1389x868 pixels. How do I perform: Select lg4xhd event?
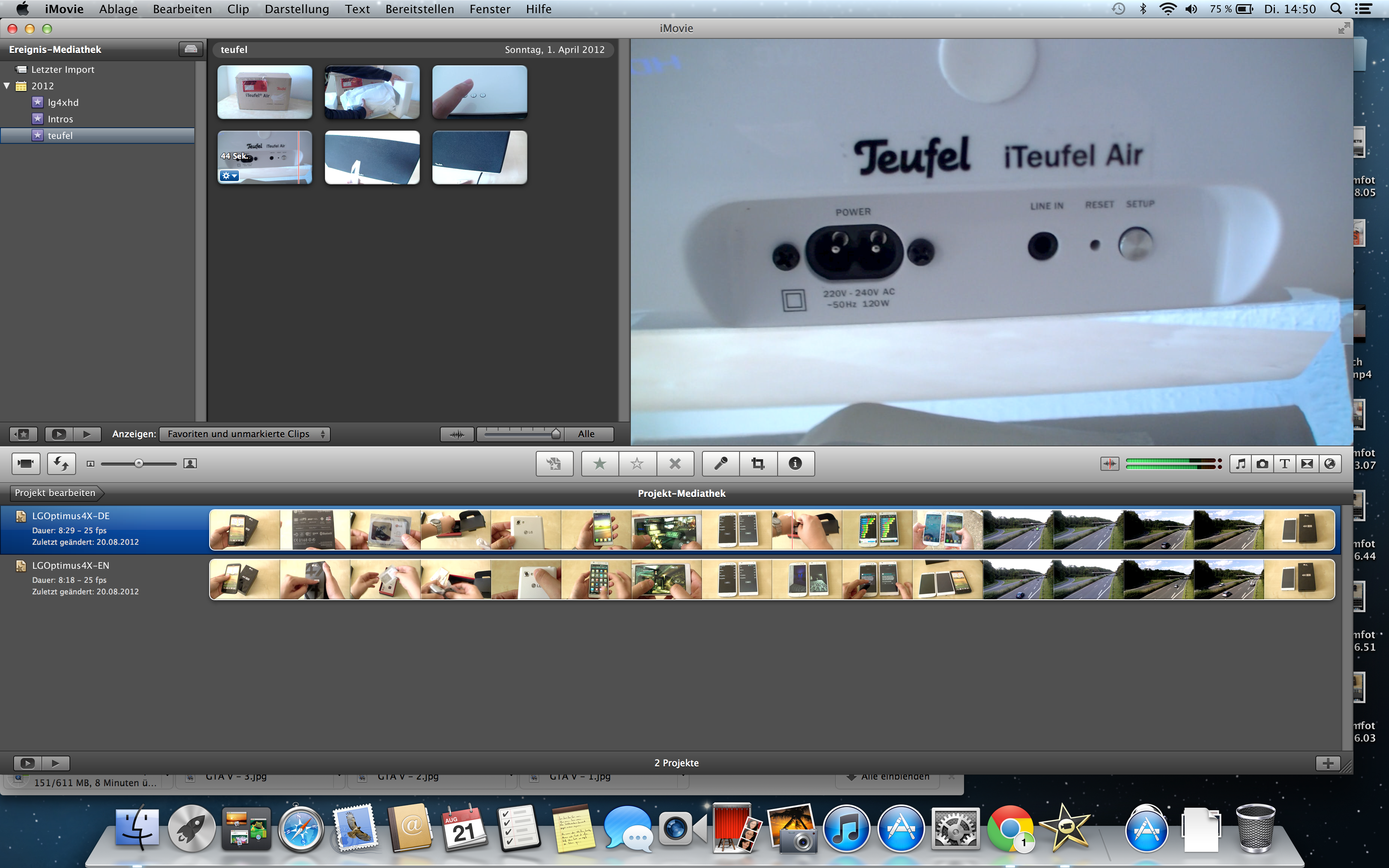click(63, 102)
